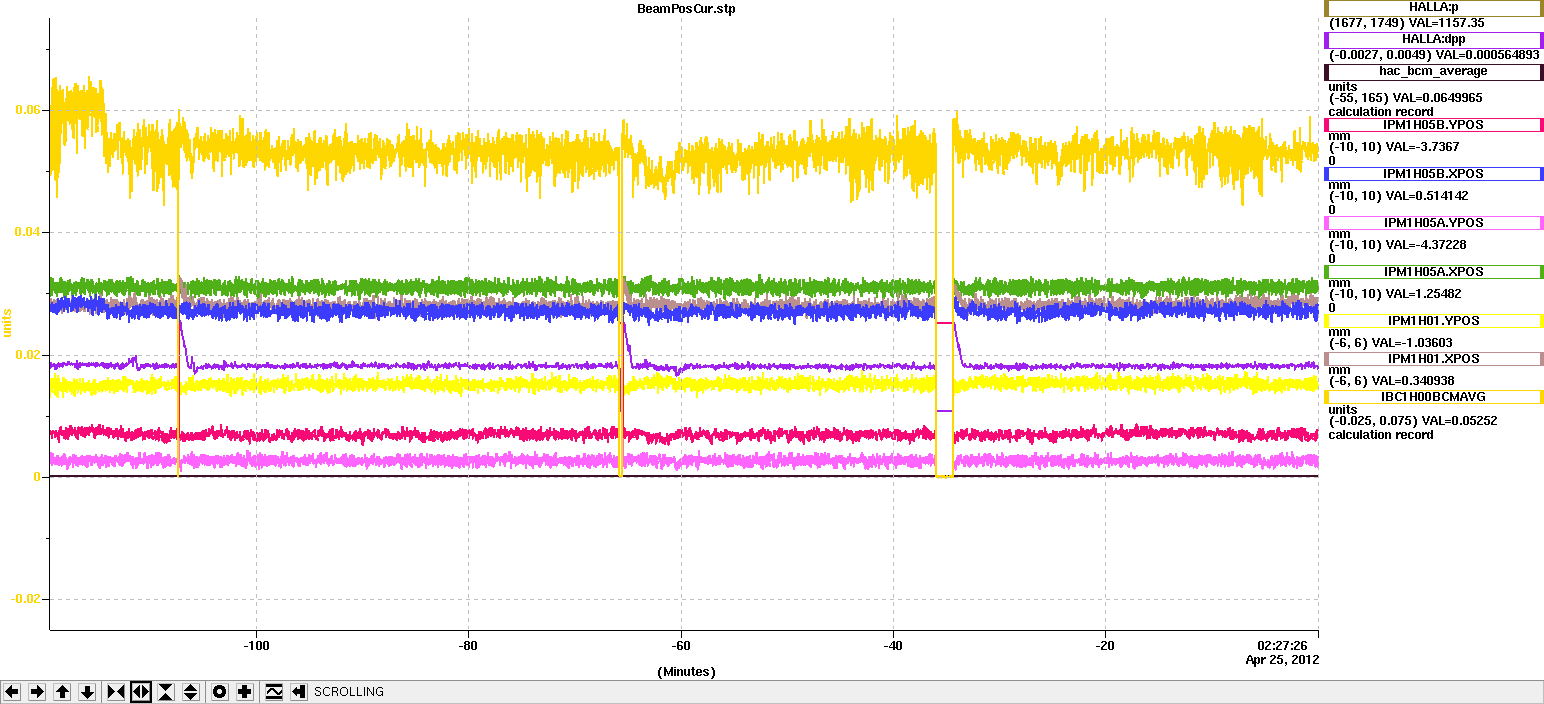The image size is (1544, 704).
Task: Click the VAL=0.514142 readout
Action: [1428, 196]
